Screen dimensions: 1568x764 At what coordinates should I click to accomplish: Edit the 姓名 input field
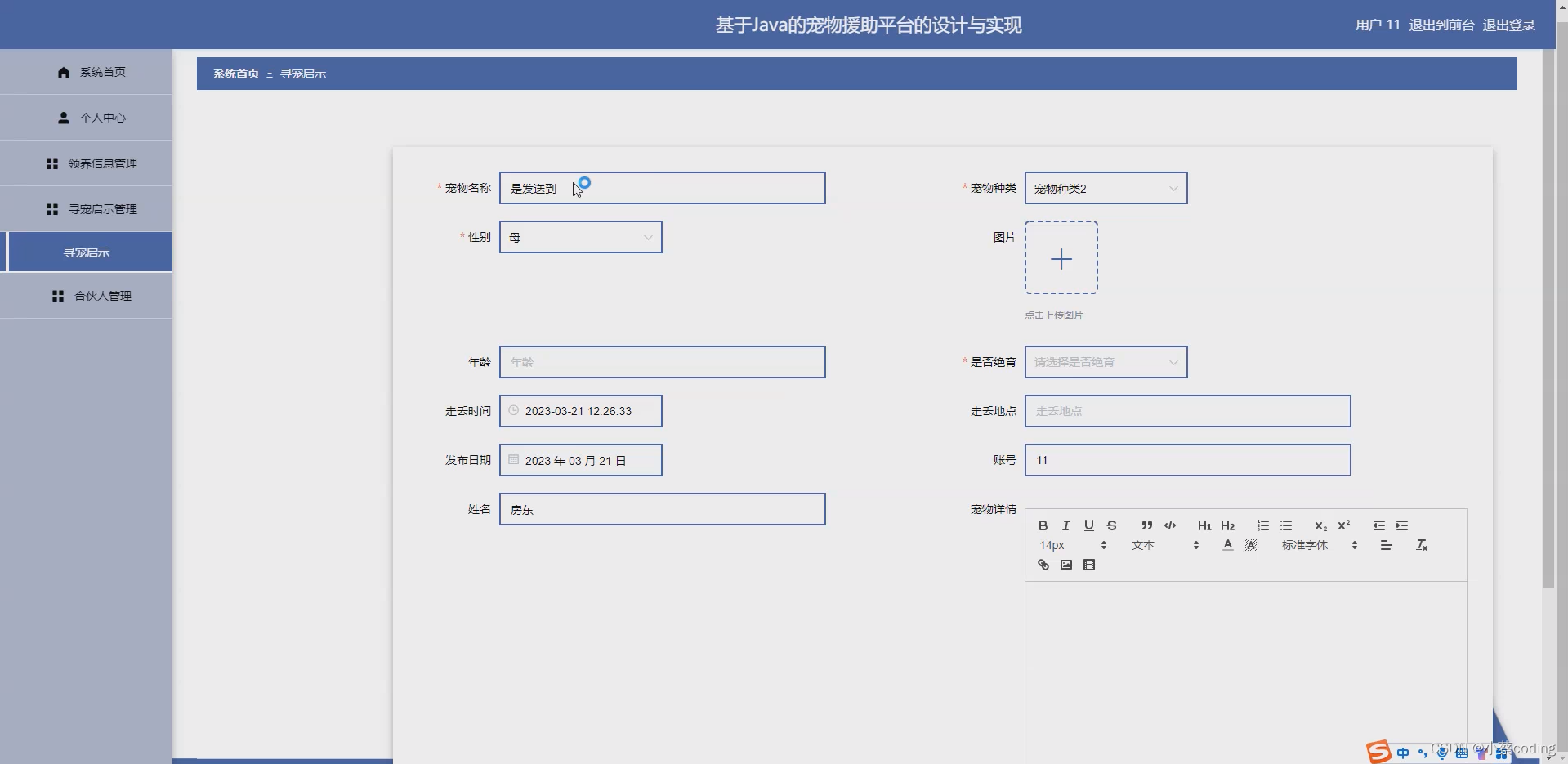[x=662, y=509]
